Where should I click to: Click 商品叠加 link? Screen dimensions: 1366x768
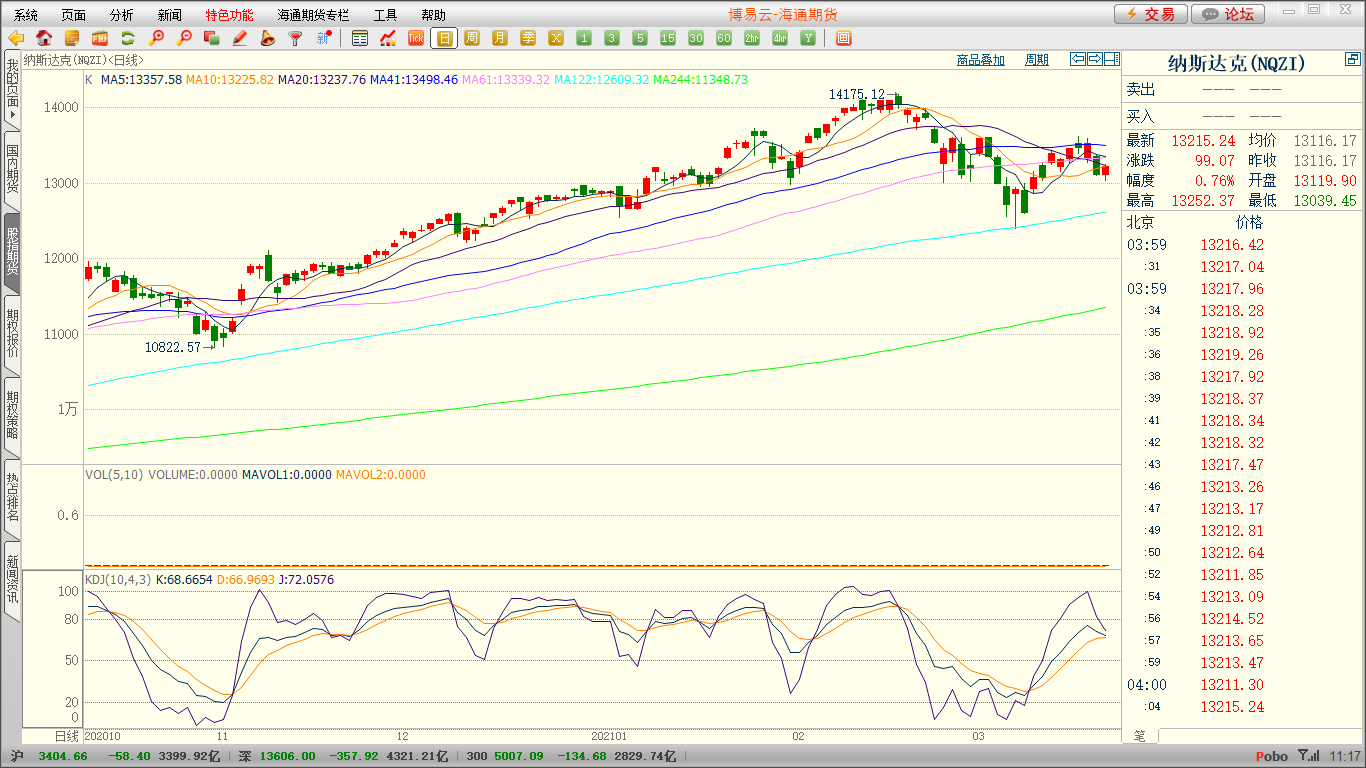[980, 60]
